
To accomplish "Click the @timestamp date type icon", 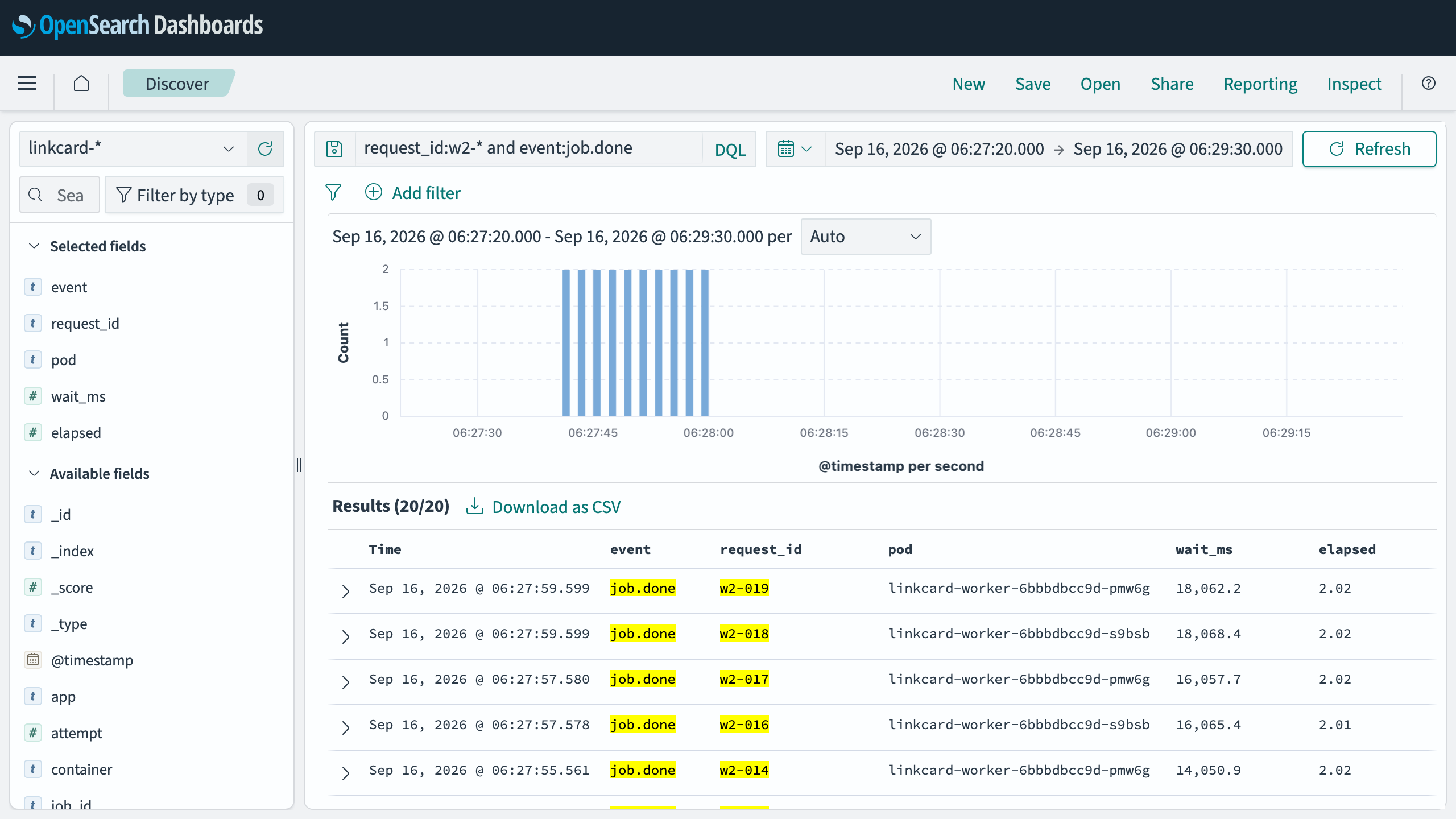I will tap(33, 660).
